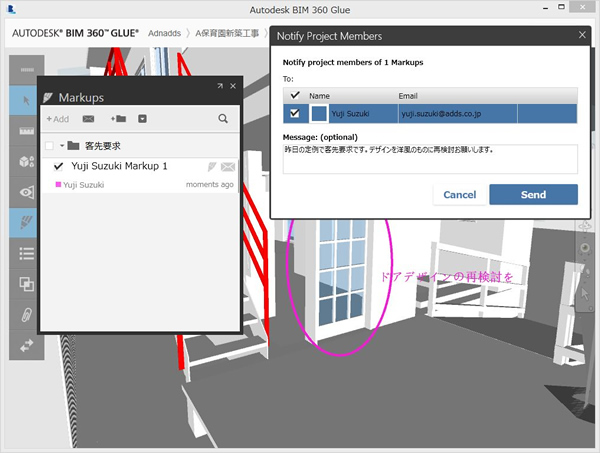
Task: Collapse the 客先要求 folder arrow
Action: click(62, 146)
